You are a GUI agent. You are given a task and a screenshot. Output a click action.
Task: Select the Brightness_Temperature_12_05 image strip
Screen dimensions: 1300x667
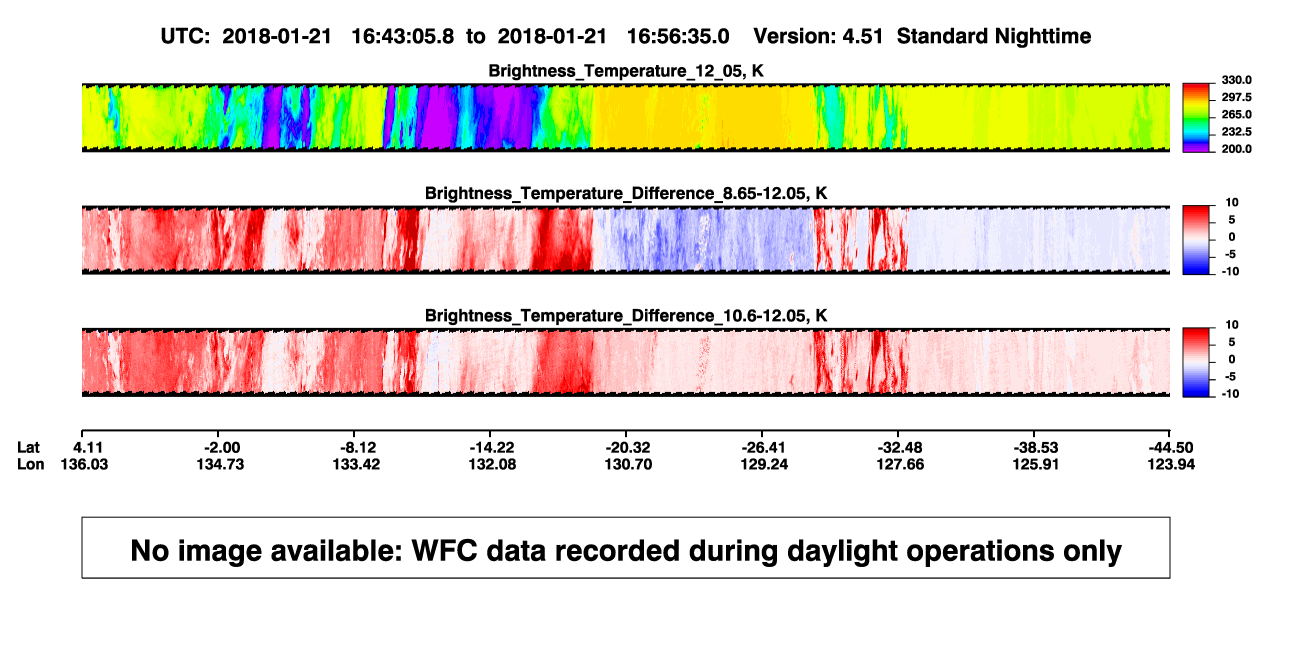tap(625, 118)
